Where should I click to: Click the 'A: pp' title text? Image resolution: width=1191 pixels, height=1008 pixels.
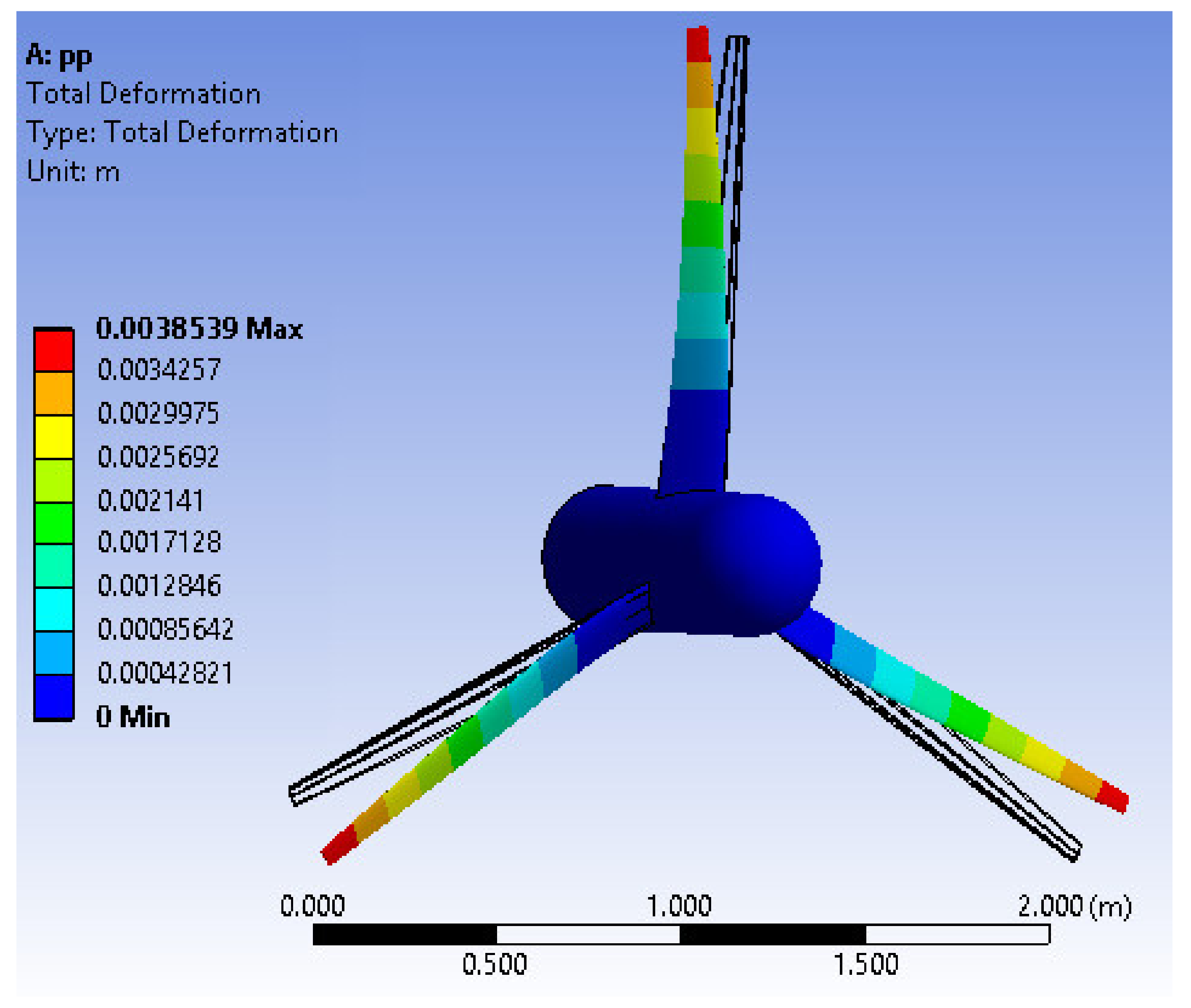pos(59,56)
